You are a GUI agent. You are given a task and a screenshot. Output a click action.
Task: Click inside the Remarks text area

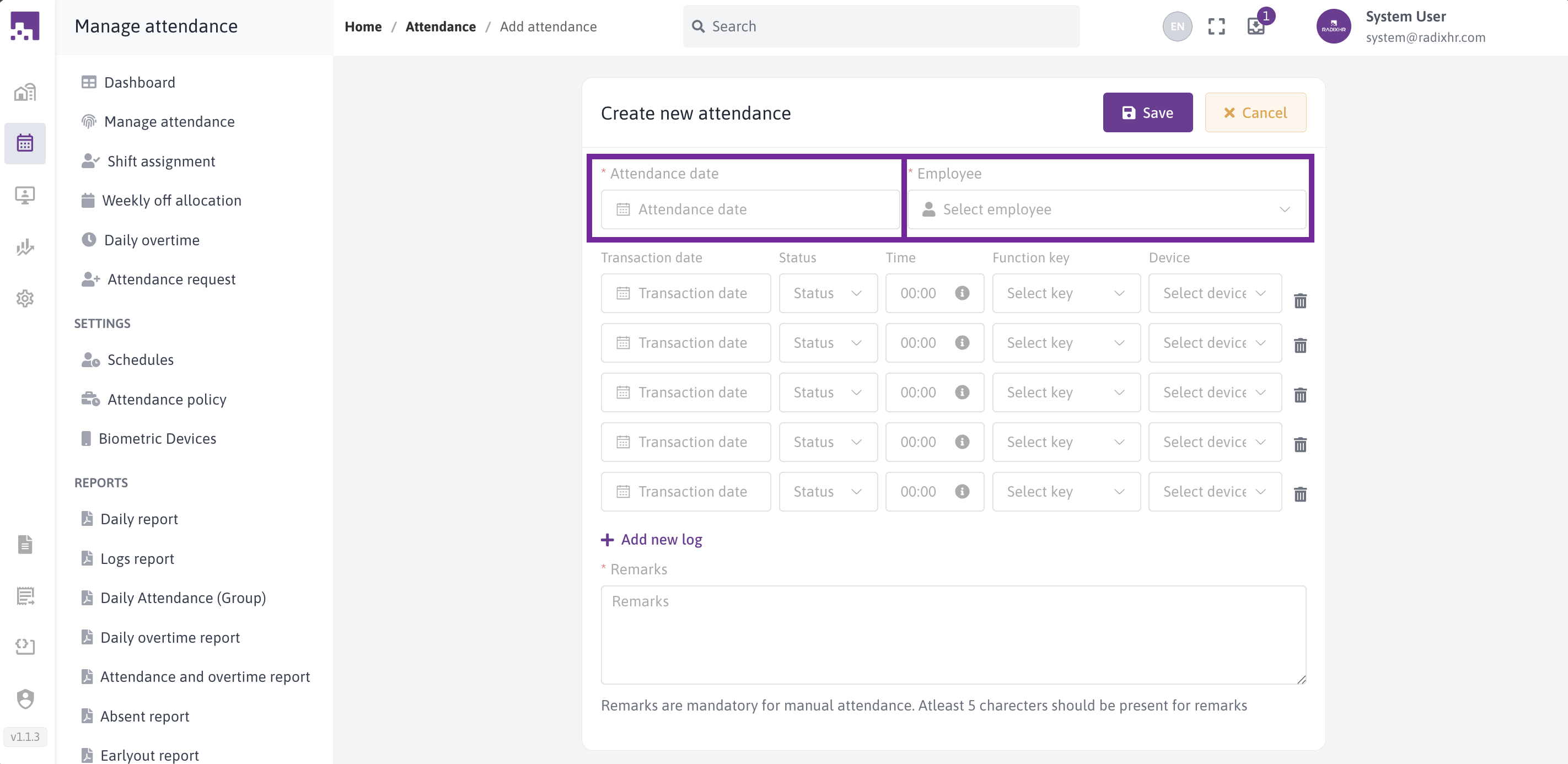(x=953, y=635)
